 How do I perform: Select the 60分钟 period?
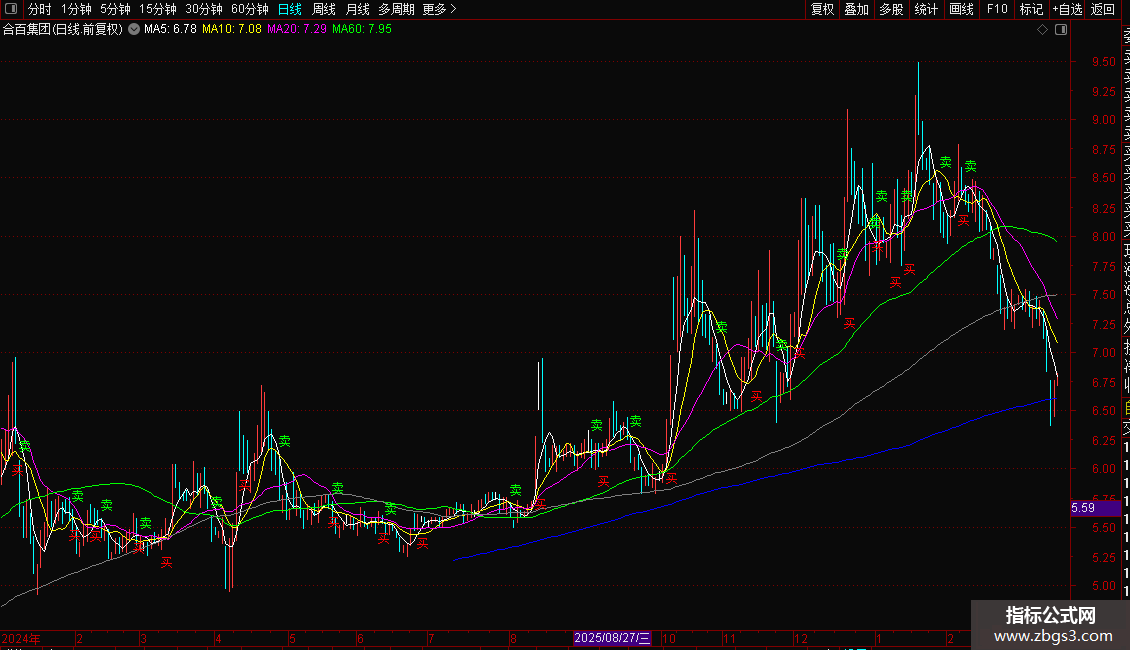pyautogui.click(x=249, y=9)
